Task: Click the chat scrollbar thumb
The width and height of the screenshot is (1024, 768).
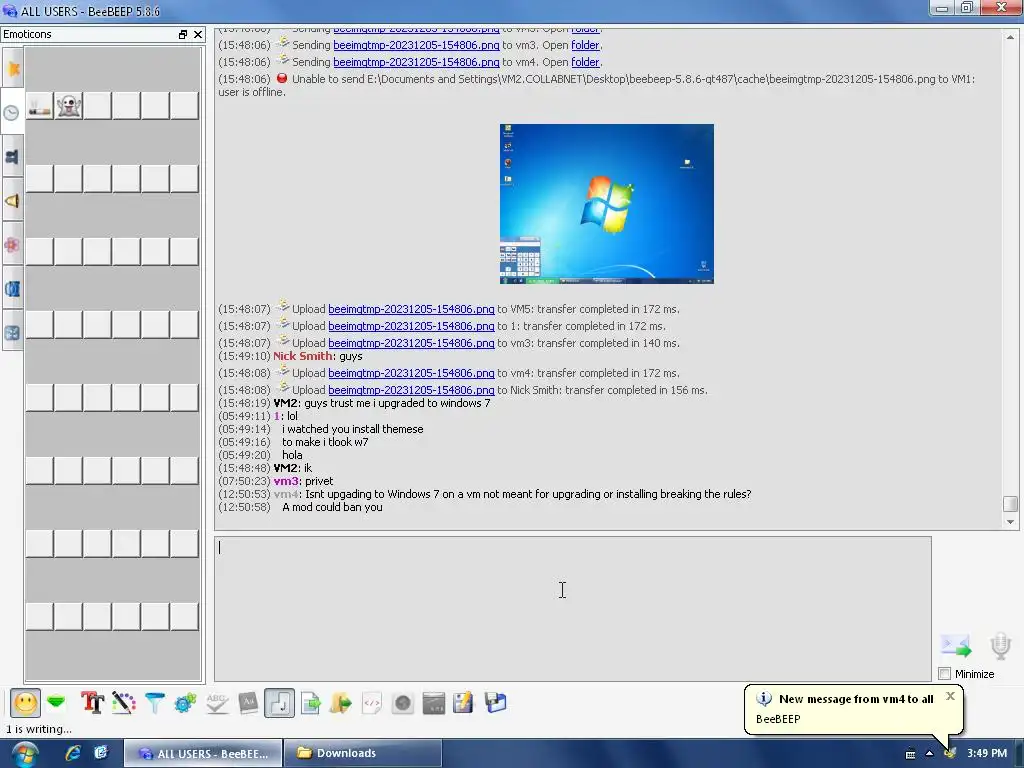Action: point(1010,504)
